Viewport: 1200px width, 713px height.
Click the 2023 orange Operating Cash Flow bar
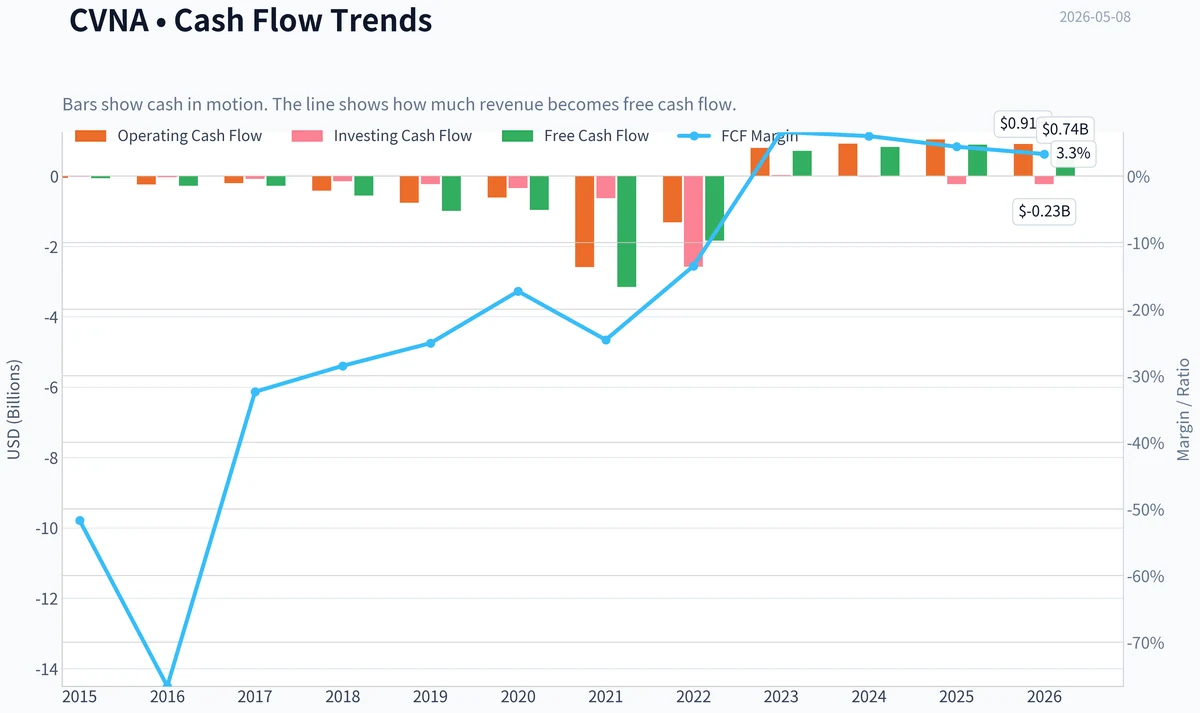760,162
